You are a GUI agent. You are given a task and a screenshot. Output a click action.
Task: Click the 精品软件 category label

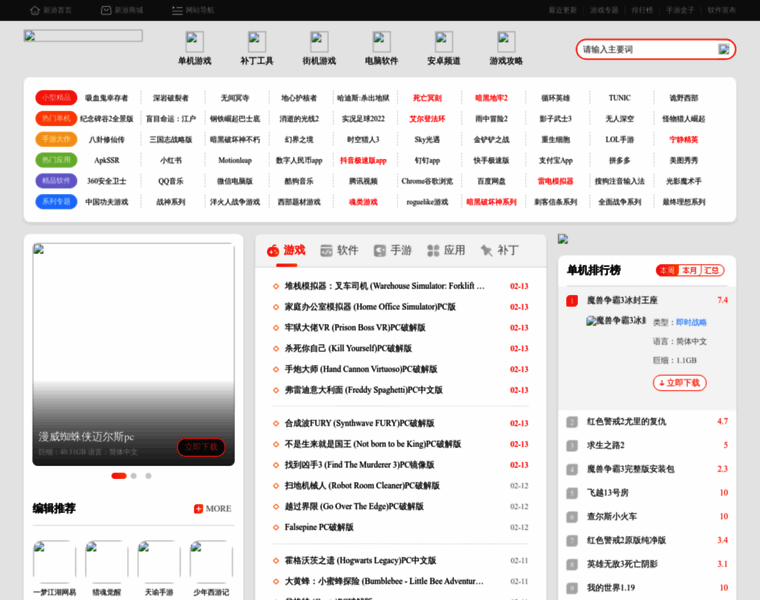pyautogui.click(x=56, y=181)
